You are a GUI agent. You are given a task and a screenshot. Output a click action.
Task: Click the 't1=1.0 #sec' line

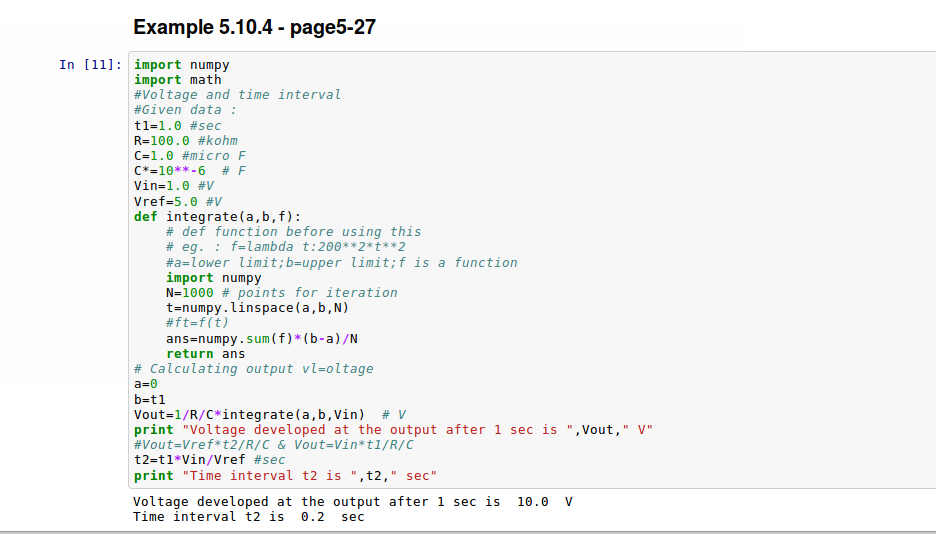click(177, 126)
